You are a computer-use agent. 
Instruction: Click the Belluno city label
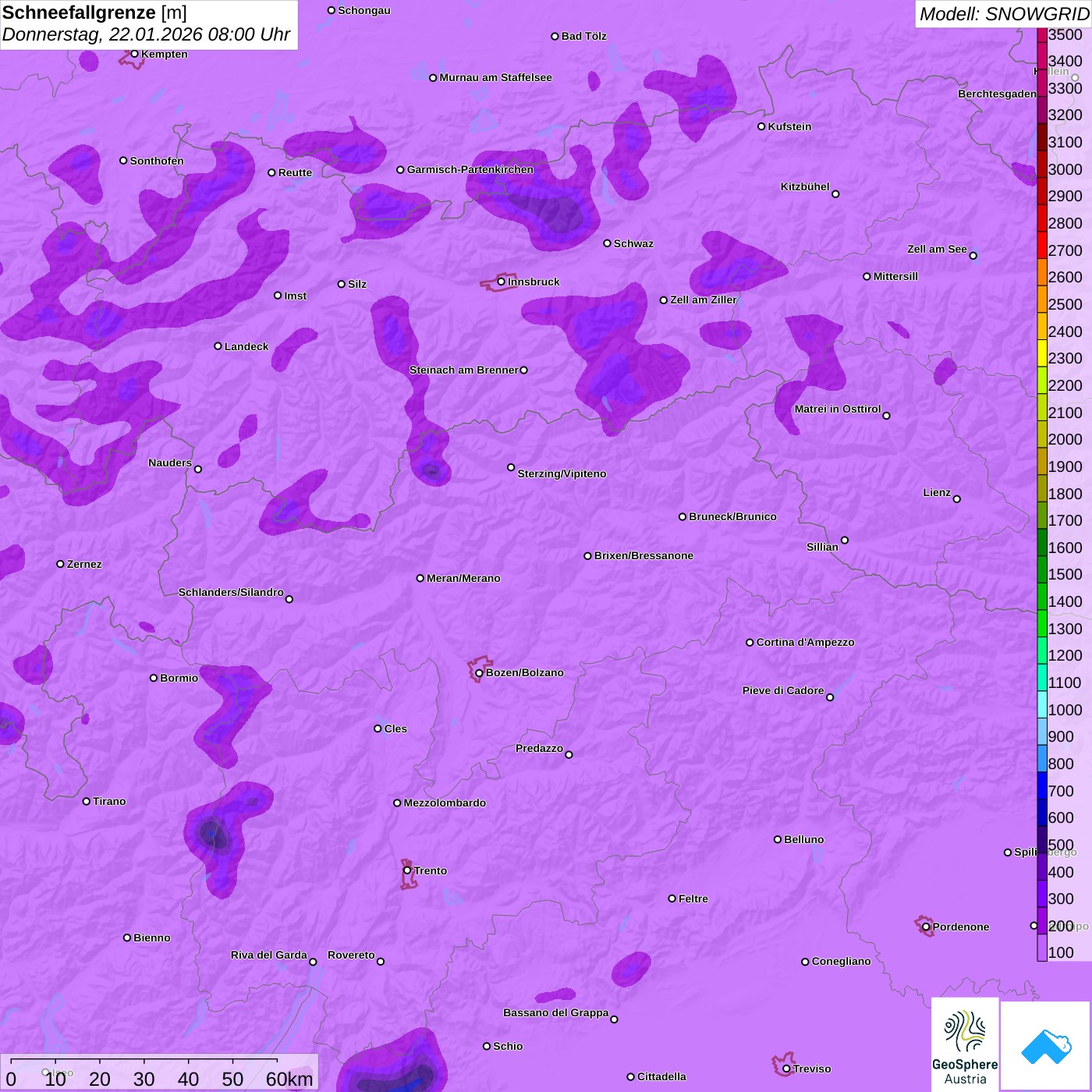click(803, 839)
